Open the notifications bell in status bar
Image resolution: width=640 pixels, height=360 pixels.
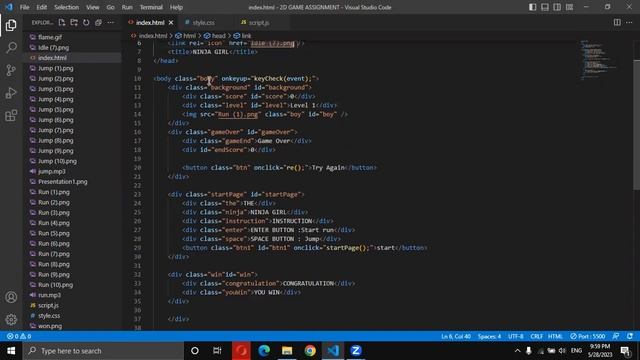click(630, 336)
